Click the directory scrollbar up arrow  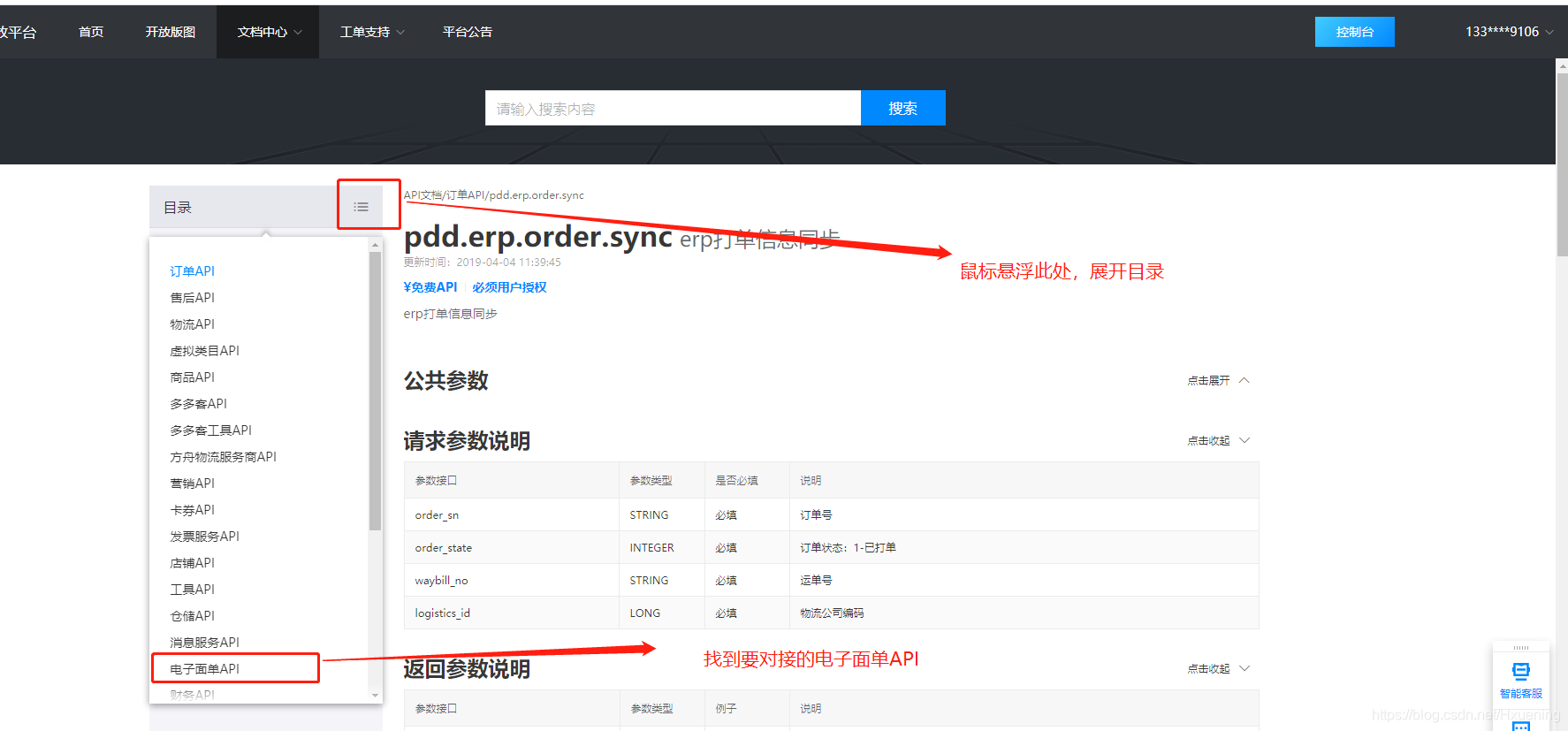(375, 245)
